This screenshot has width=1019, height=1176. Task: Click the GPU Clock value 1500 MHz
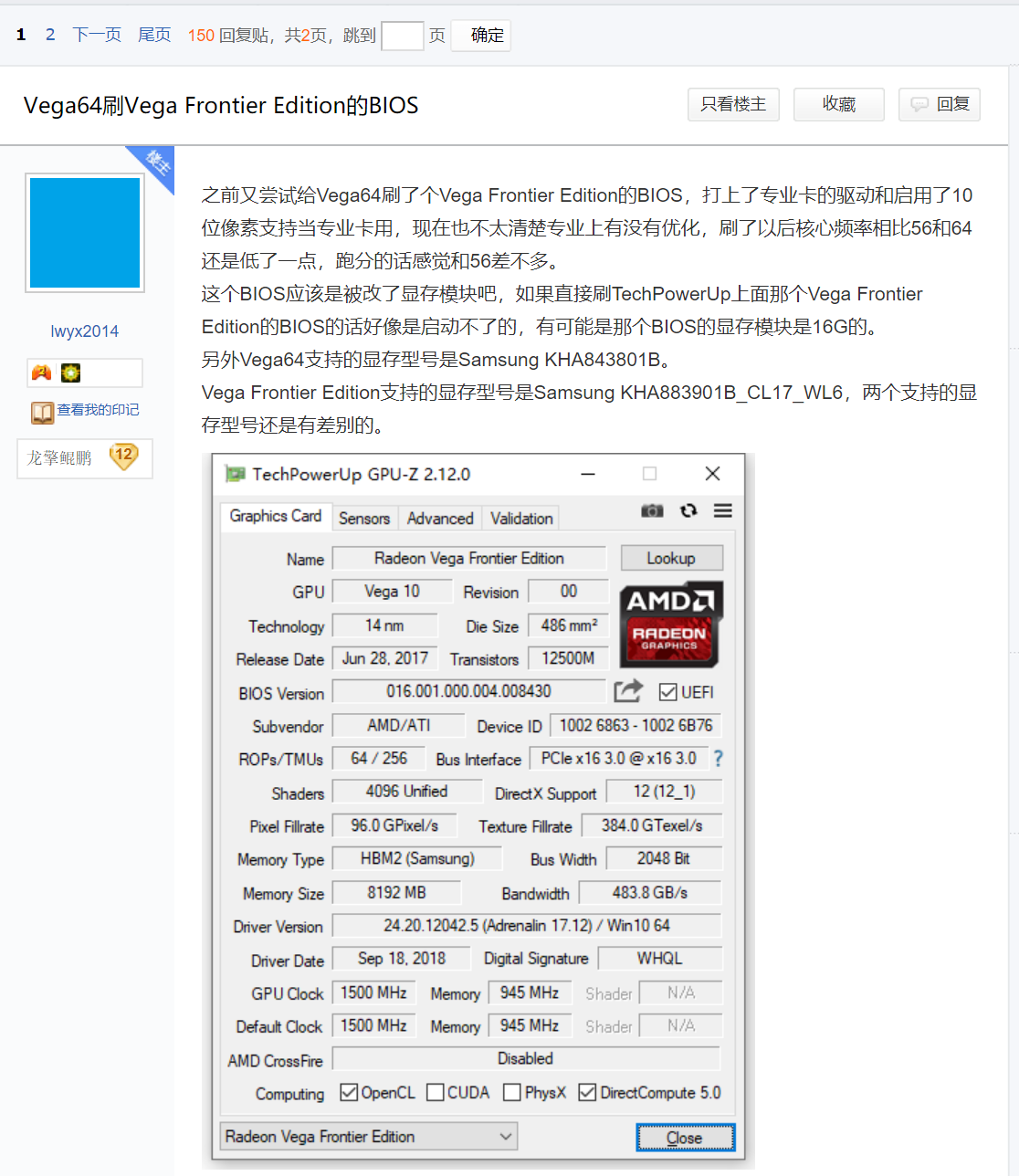373,992
